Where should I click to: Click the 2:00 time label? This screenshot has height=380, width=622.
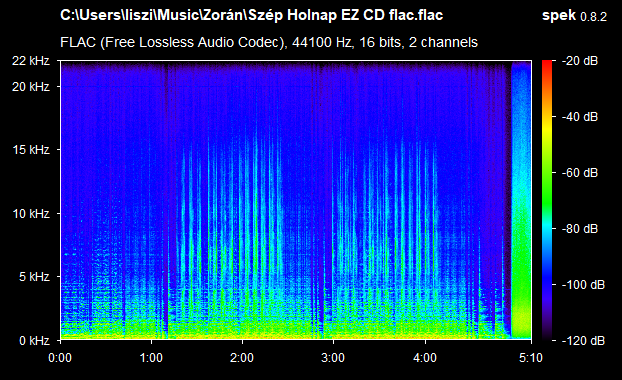point(242,358)
